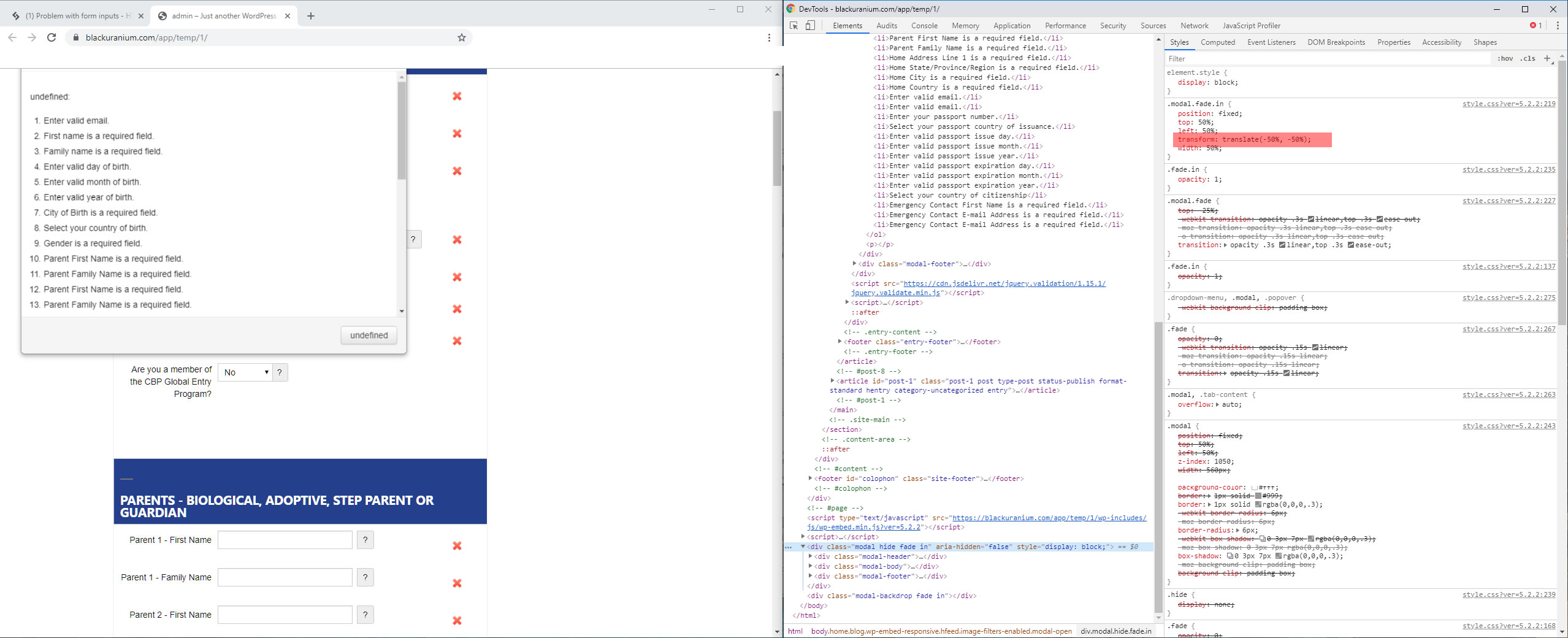Click the help '?' button beside Parent 2 - First Name
Viewport: 1568px width, 638px height.
click(365, 615)
